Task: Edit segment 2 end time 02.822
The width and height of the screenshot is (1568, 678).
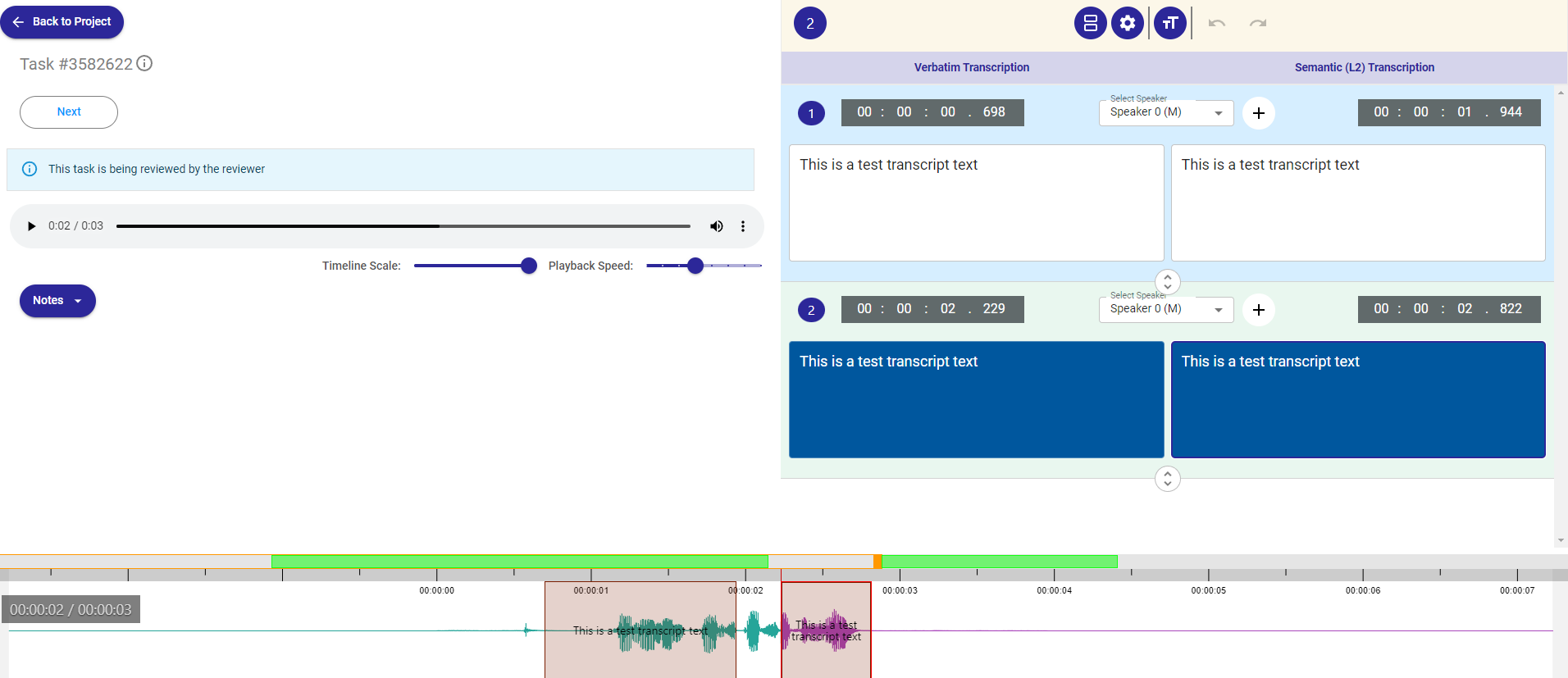Action: tap(1449, 309)
